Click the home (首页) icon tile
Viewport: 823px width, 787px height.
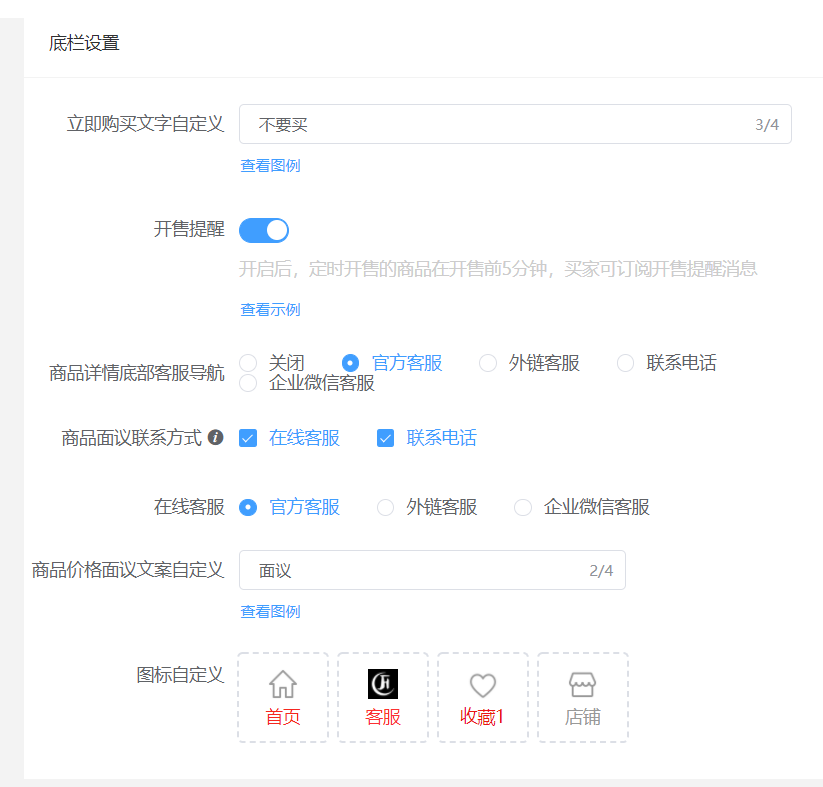click(283, 697)
